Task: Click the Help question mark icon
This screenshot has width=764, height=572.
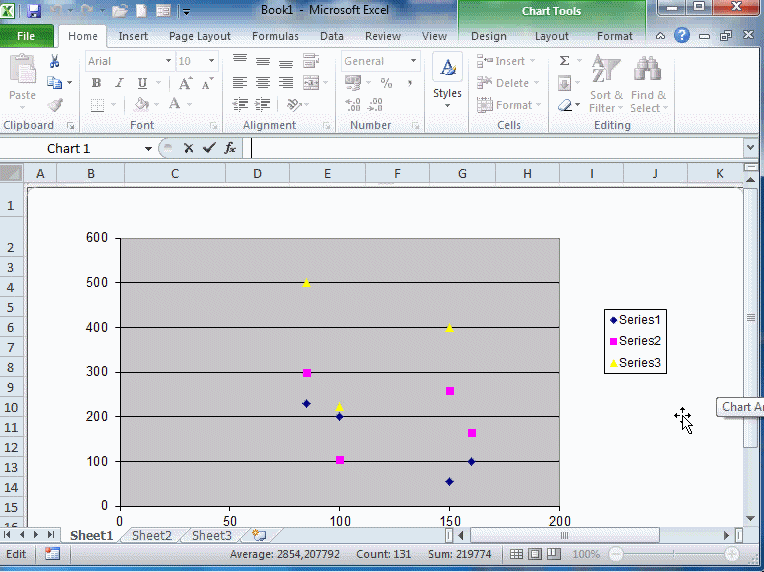Action: pos(682,35)
